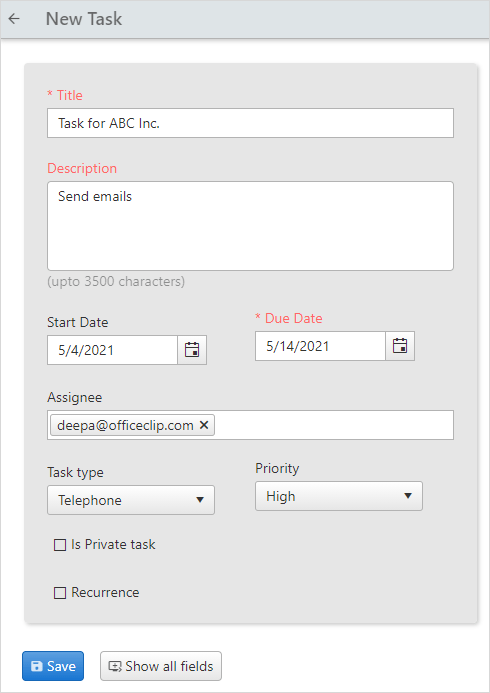Click the deepa@officeclip.com assignee tag
The image size is (490, 693).
(125, 425)
